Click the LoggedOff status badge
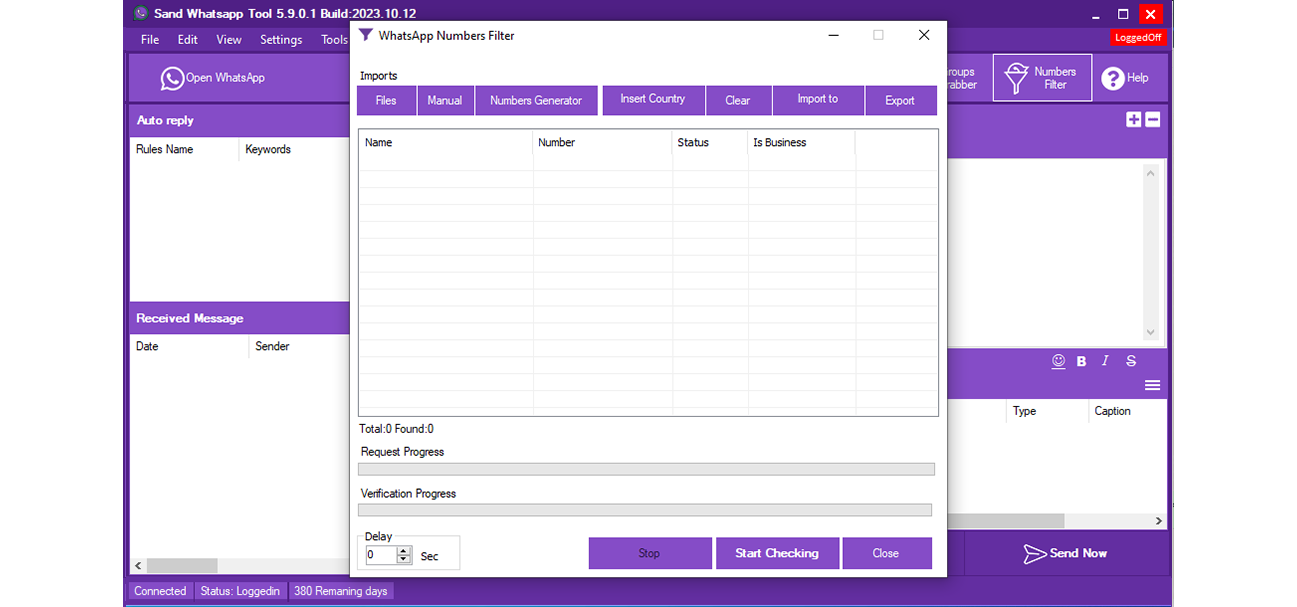Screen dimensions: 1297x607 pyautogui.click(x=1138, y=38)
